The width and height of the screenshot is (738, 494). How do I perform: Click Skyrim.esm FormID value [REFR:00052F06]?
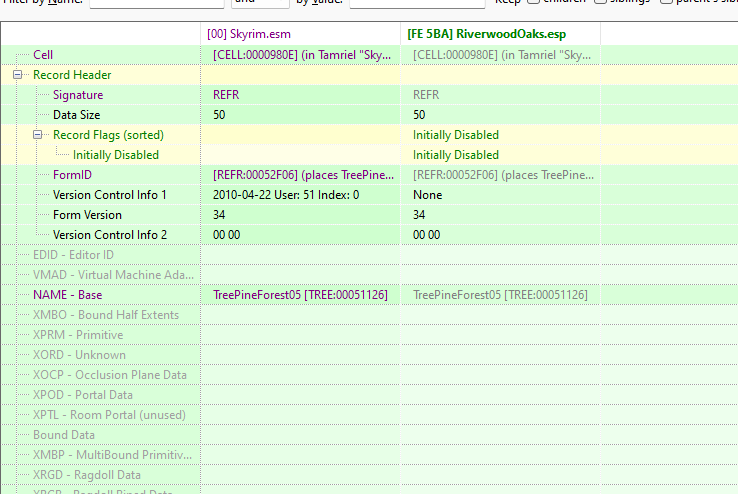(301, 175)
